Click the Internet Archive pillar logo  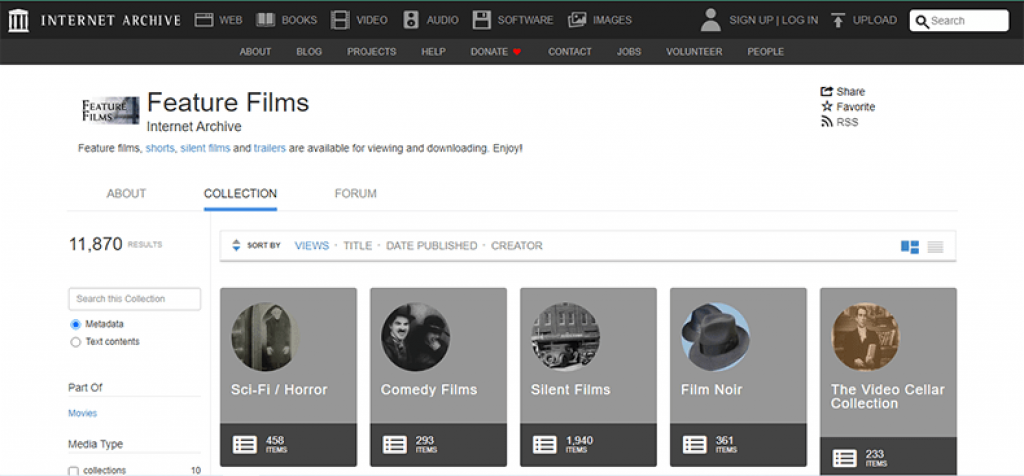pyautogui.click(x=18, y=20)
